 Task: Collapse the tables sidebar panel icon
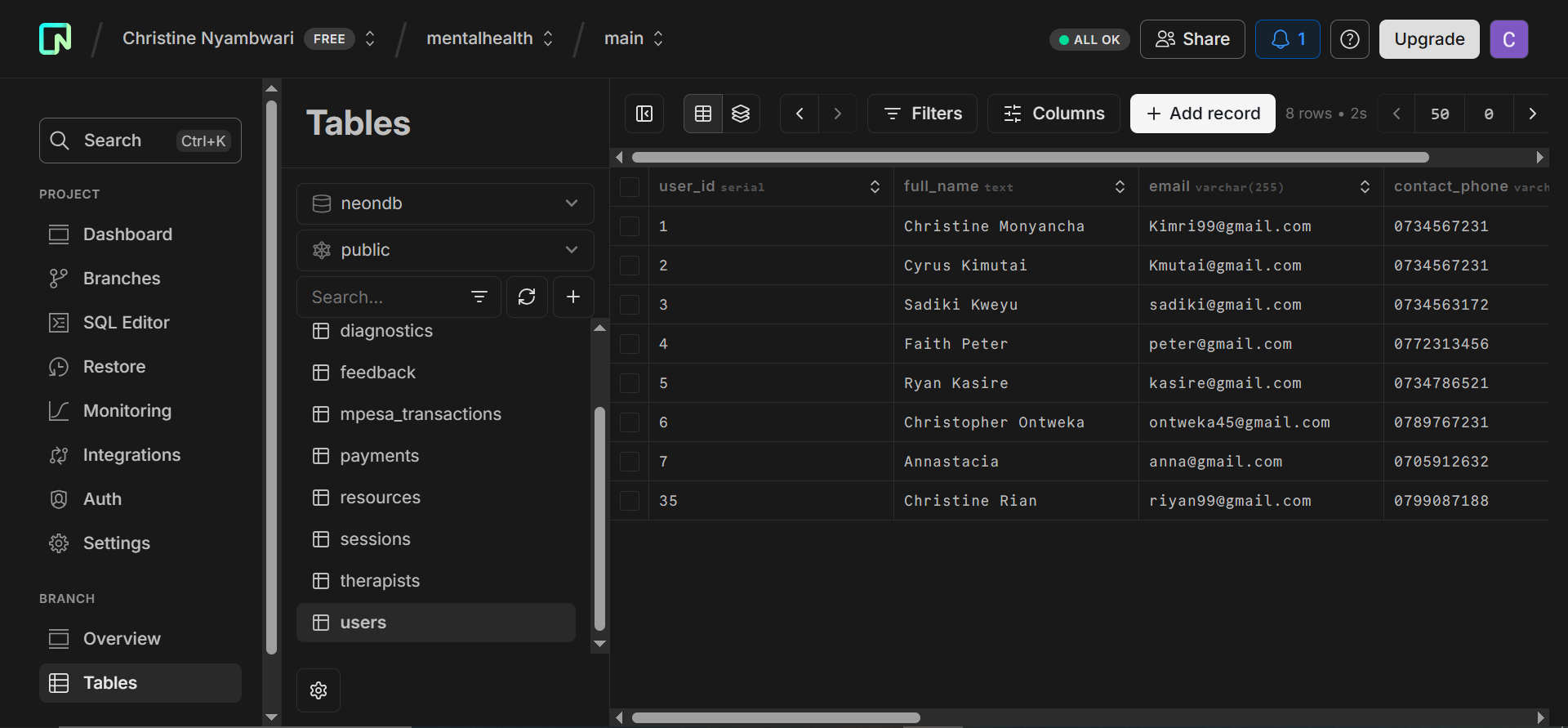pos(644,114)
